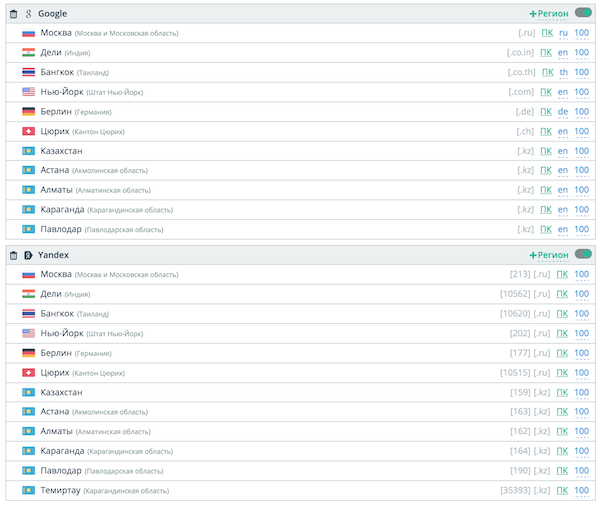The height and width of the screenshot is (505, 600).
Task: Click the [.co.in] domain in Дели row
Action: click(x=520, y=53)
